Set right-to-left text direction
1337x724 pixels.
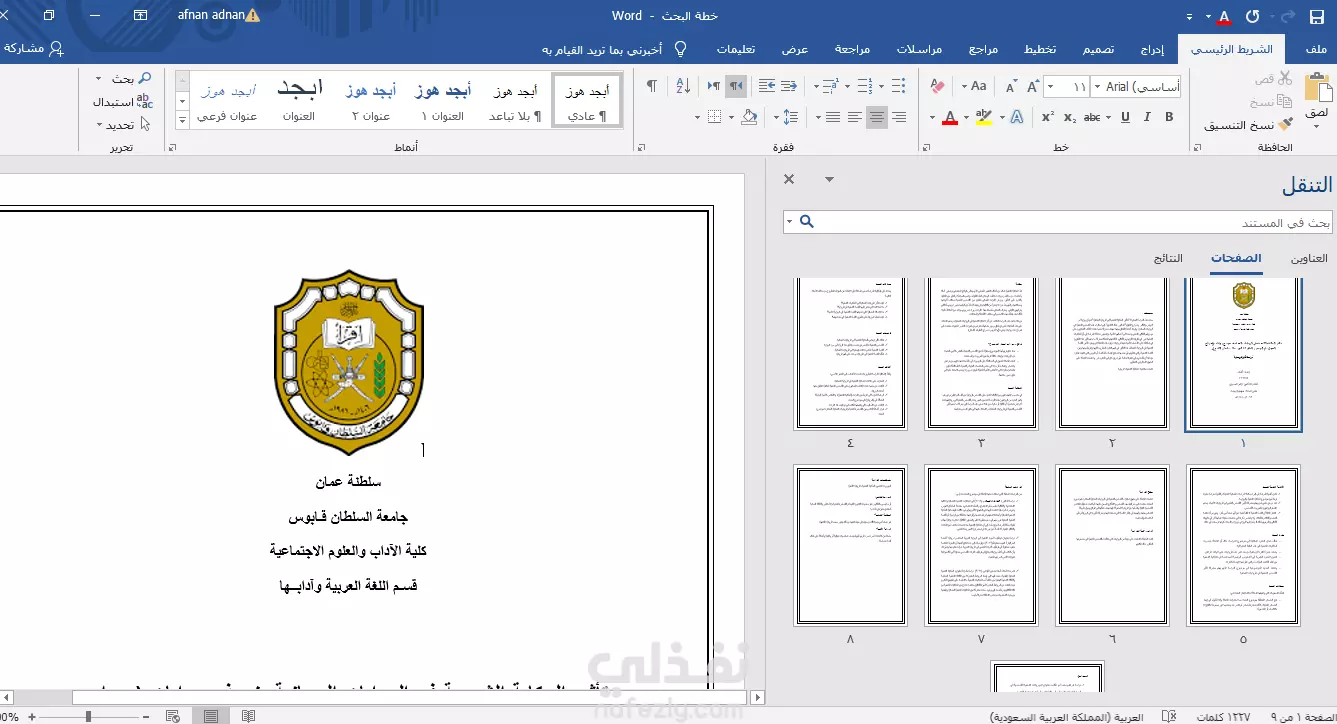pos(736,86)
